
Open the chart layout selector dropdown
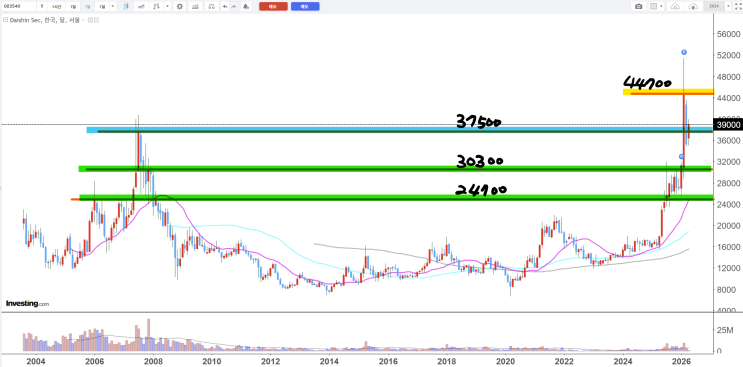coord(656,6)
